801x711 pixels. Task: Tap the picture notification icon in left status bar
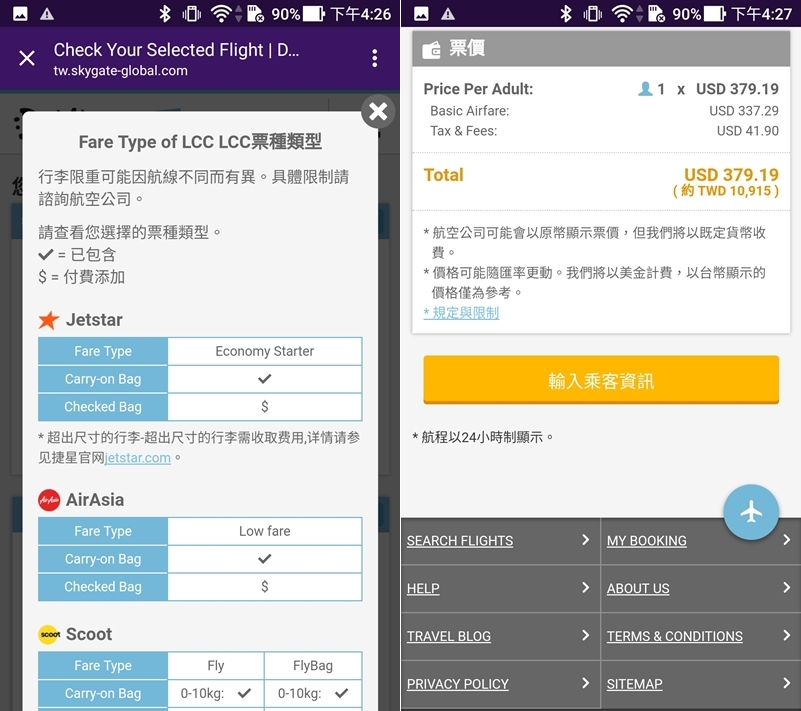[x=20, y=14]
